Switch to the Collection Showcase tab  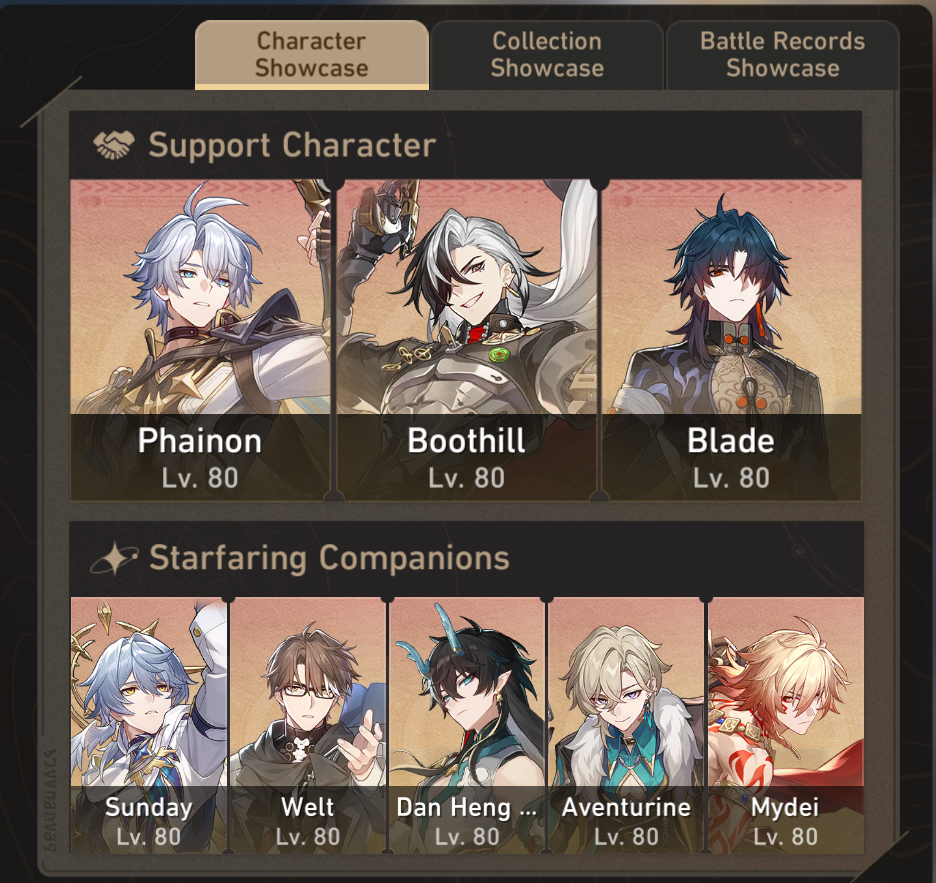pos(547,55)
